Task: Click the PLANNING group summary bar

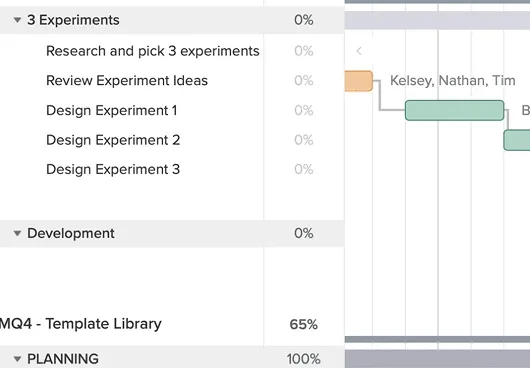Action: (437, 359)
